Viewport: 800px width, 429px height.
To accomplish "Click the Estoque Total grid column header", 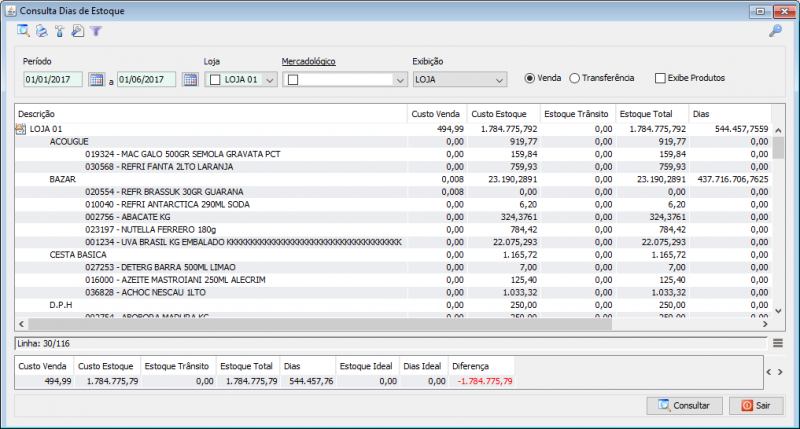I will click(653, 114).
